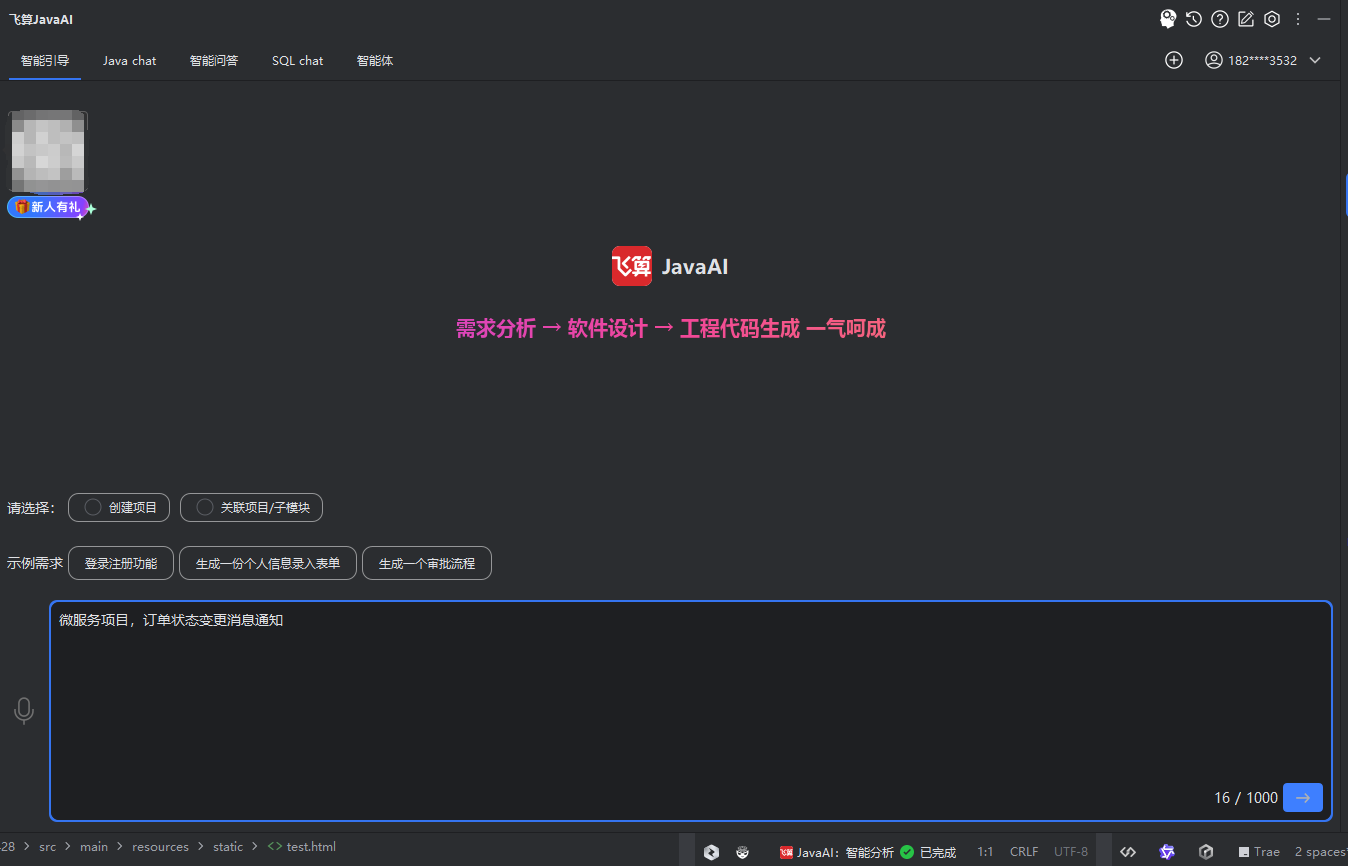
Task: Open the UTF-8 encoding selector
Action: tap(1071, 852)
